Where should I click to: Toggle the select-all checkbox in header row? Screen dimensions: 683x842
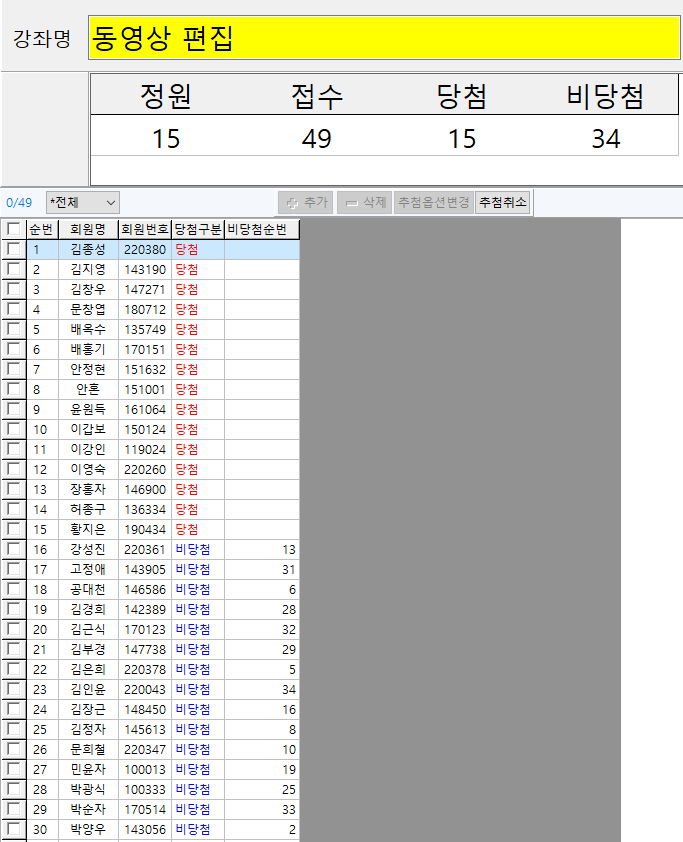click(x=13, y=229)
